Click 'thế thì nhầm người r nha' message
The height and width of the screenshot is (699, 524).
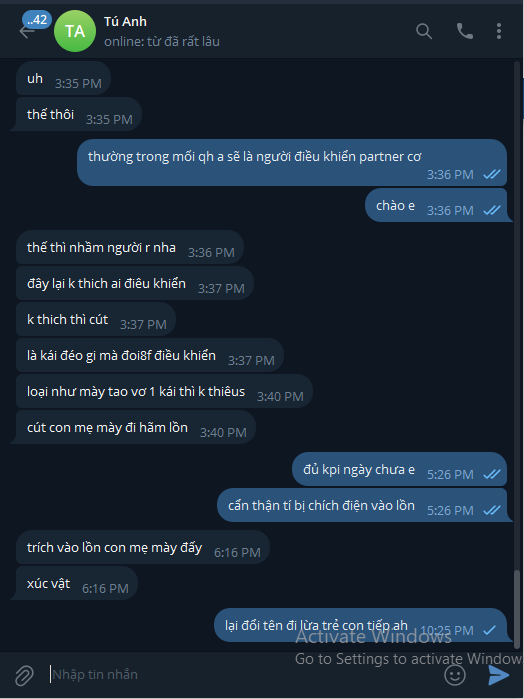click(130, 247)
